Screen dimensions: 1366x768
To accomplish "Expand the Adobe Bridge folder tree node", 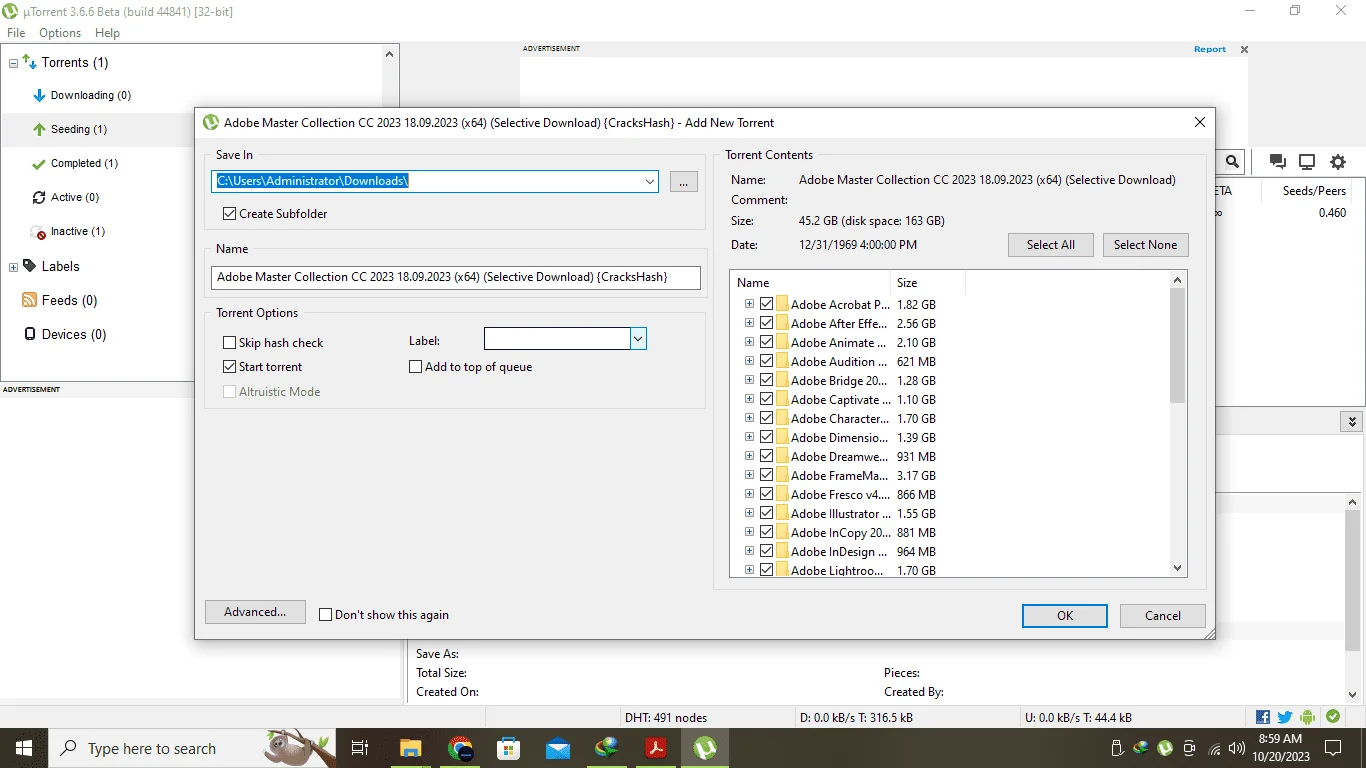I will click(750, 380).
